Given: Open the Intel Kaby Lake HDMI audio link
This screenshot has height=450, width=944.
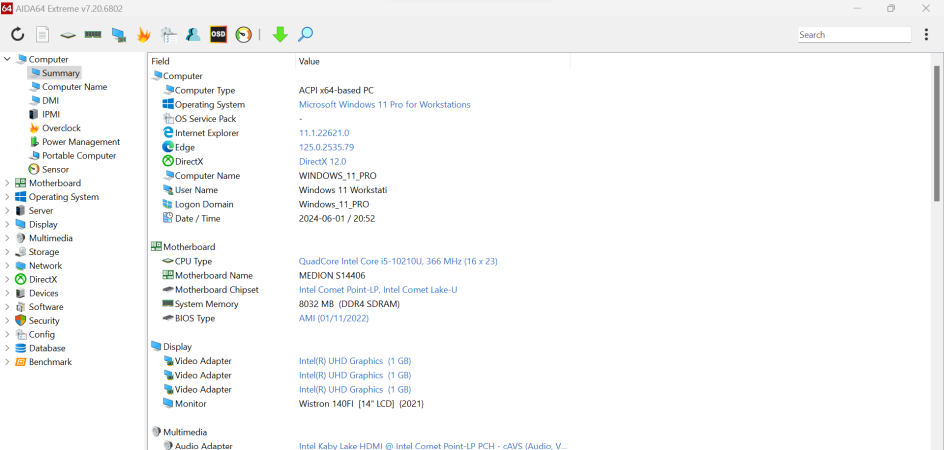Looking at the screenshot, I should click(x=433, y=446).
